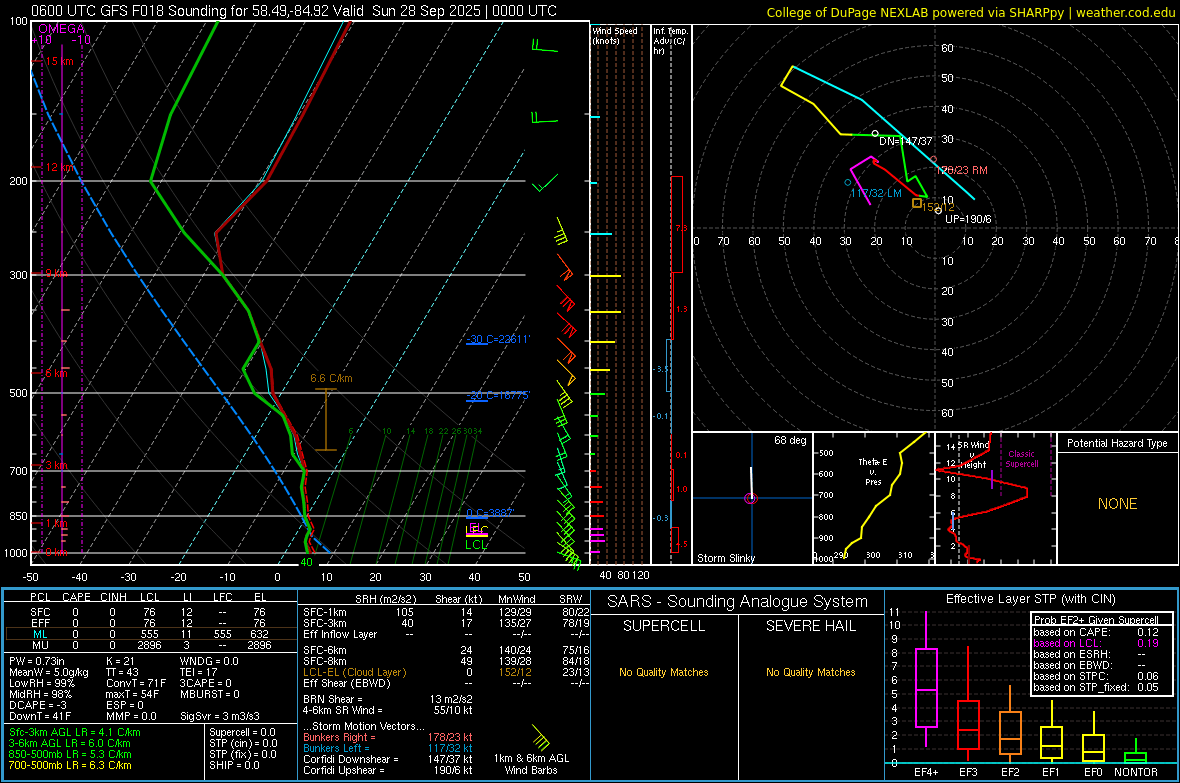Screen dimensions: 1180x783
Task: Click No Quality Matches under SEVERE HAIL
Action: [810, 672]
